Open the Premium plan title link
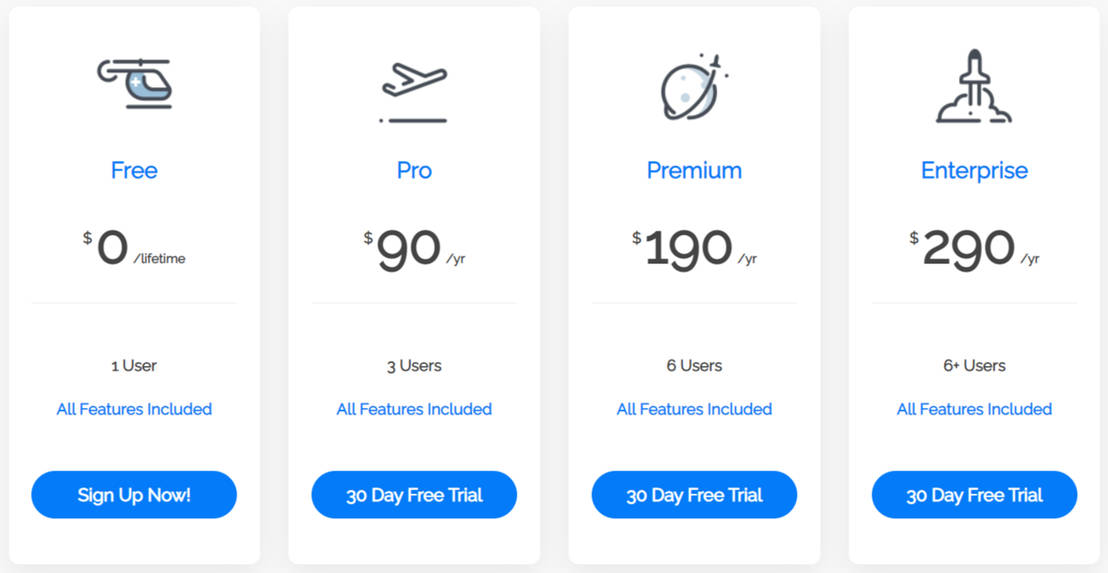 [x=694, y=170]
